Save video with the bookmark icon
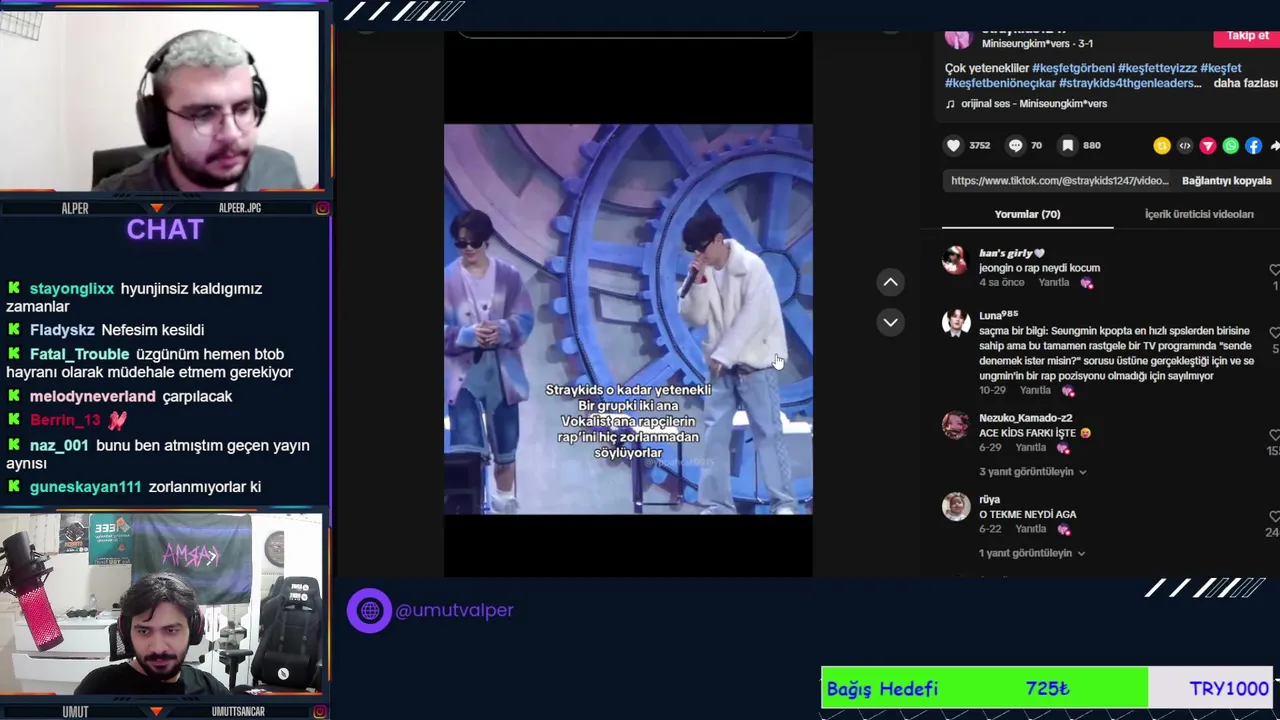This screenshot has width=1280, height=720. pos(1067,146)
